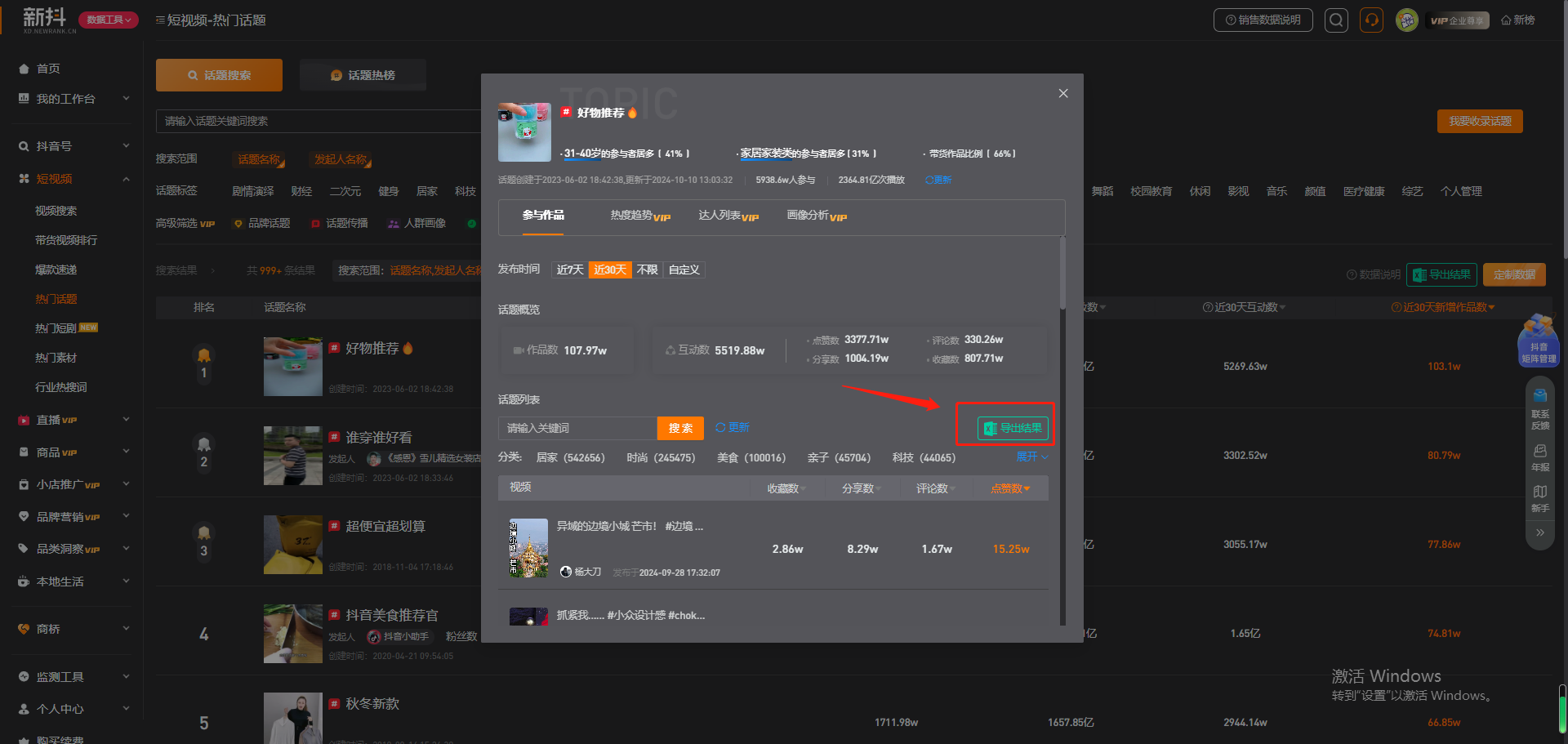Open 数据工具 dropdown next to logo
The image size is (1568, 744).
point(108,20)
